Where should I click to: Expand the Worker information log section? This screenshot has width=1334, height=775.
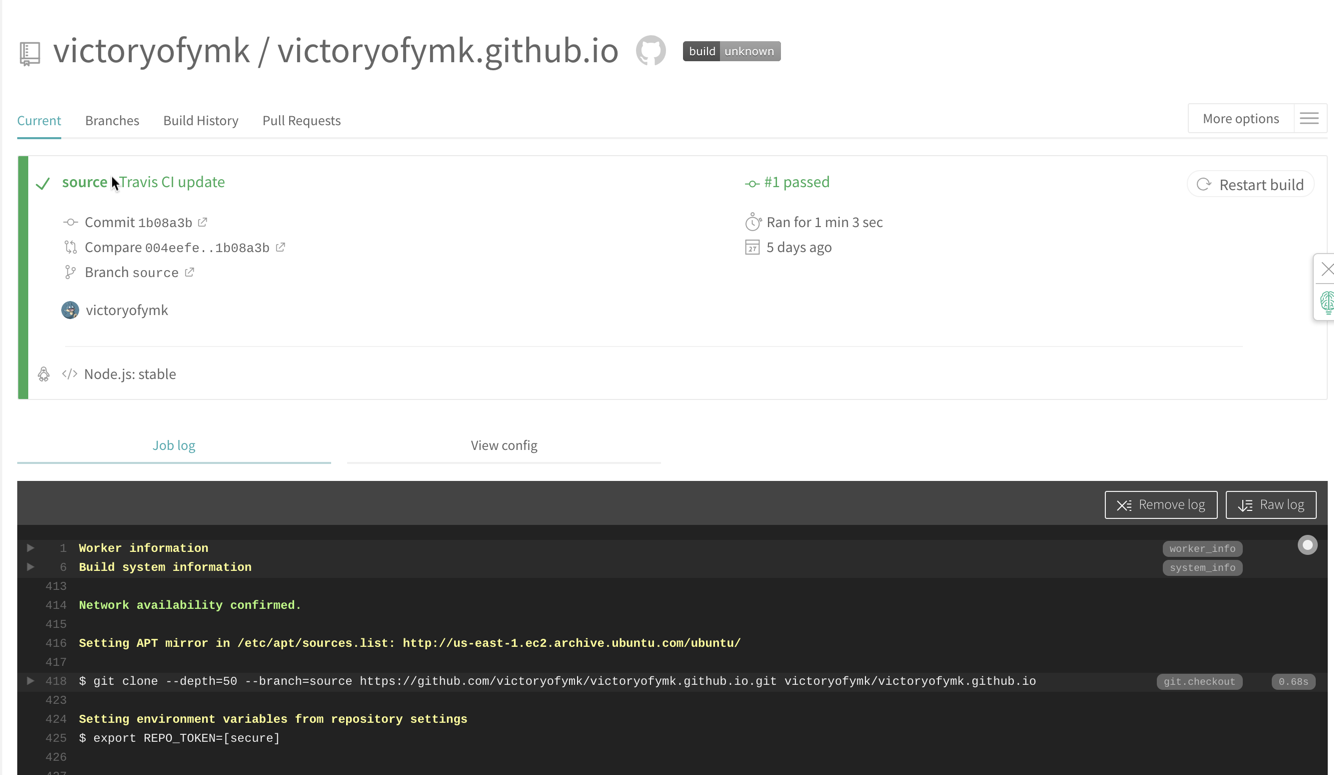point(31,548)
